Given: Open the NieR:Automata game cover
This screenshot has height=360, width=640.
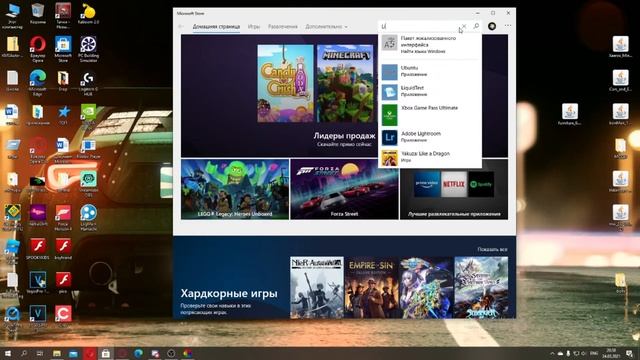Looking at the screenshot, I should (x=317, y=287).
